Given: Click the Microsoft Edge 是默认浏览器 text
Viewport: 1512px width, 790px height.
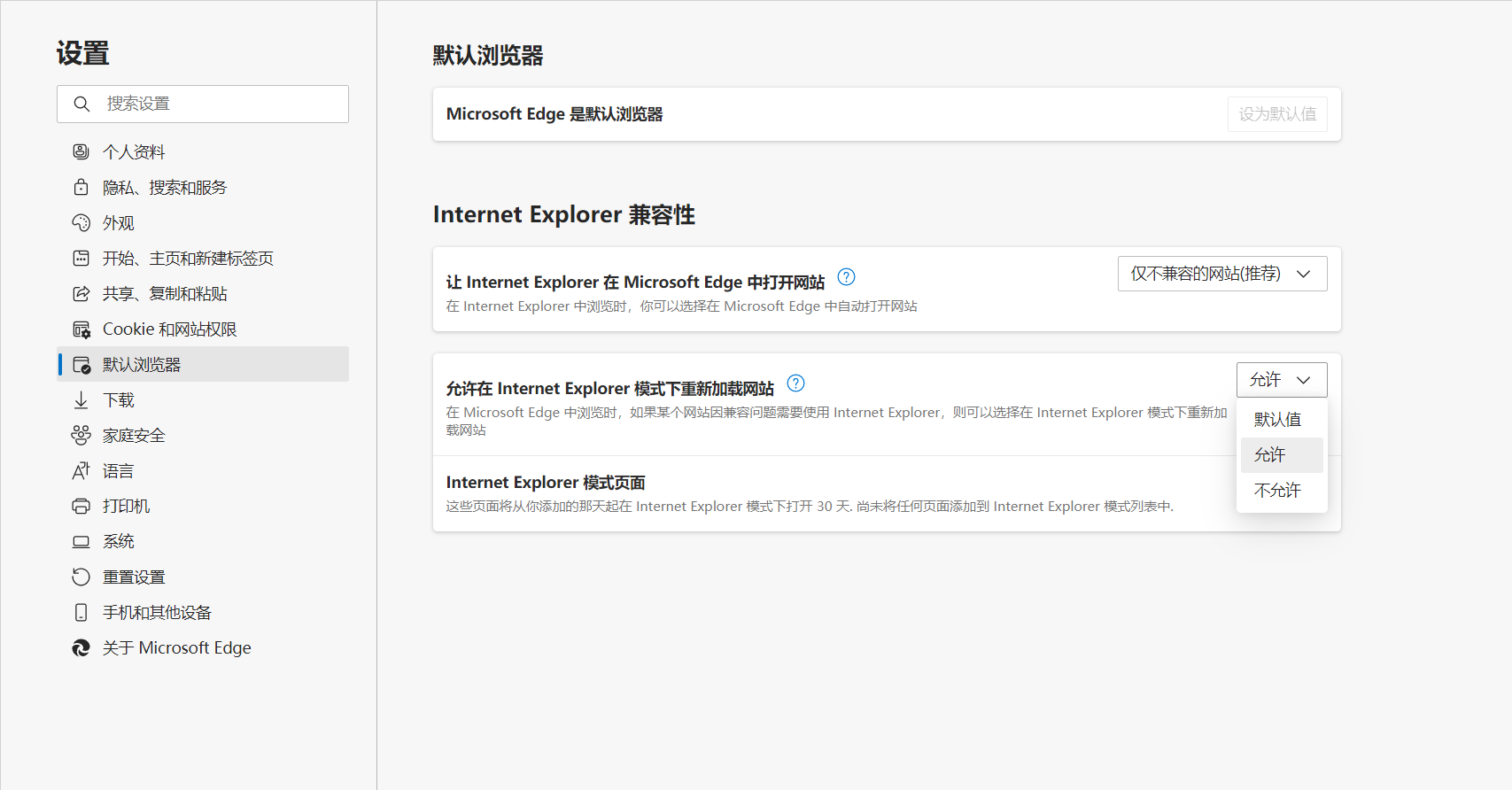Looking at the screenshot, I should coord(554,114).
